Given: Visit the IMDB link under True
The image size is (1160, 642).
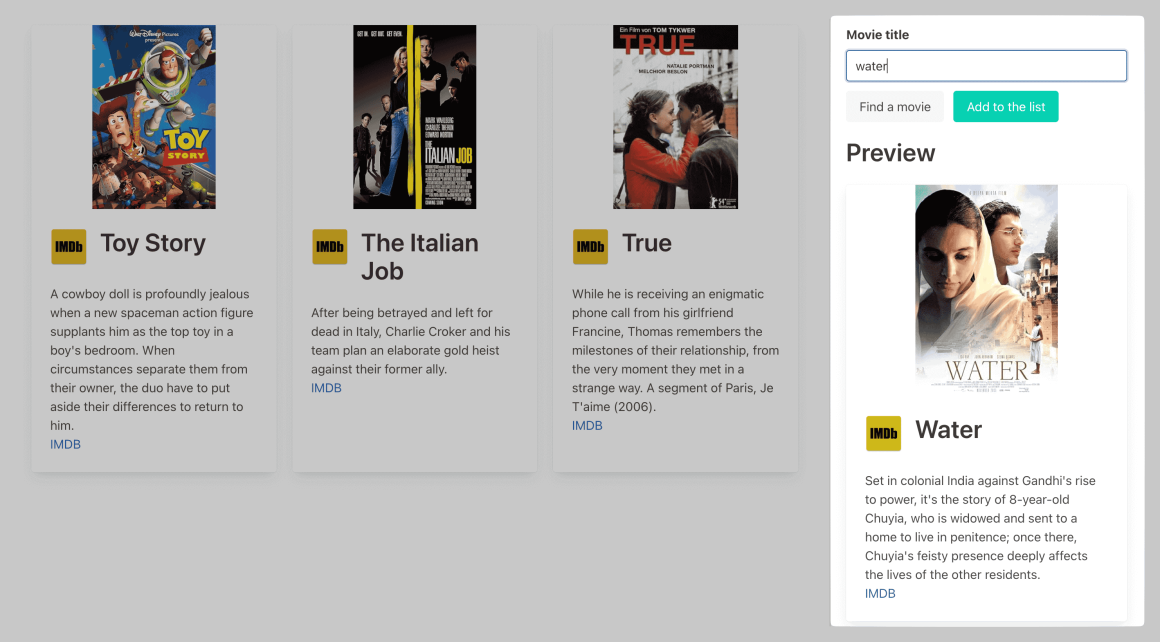Looking at the screenshot, I should pos(587,426).
